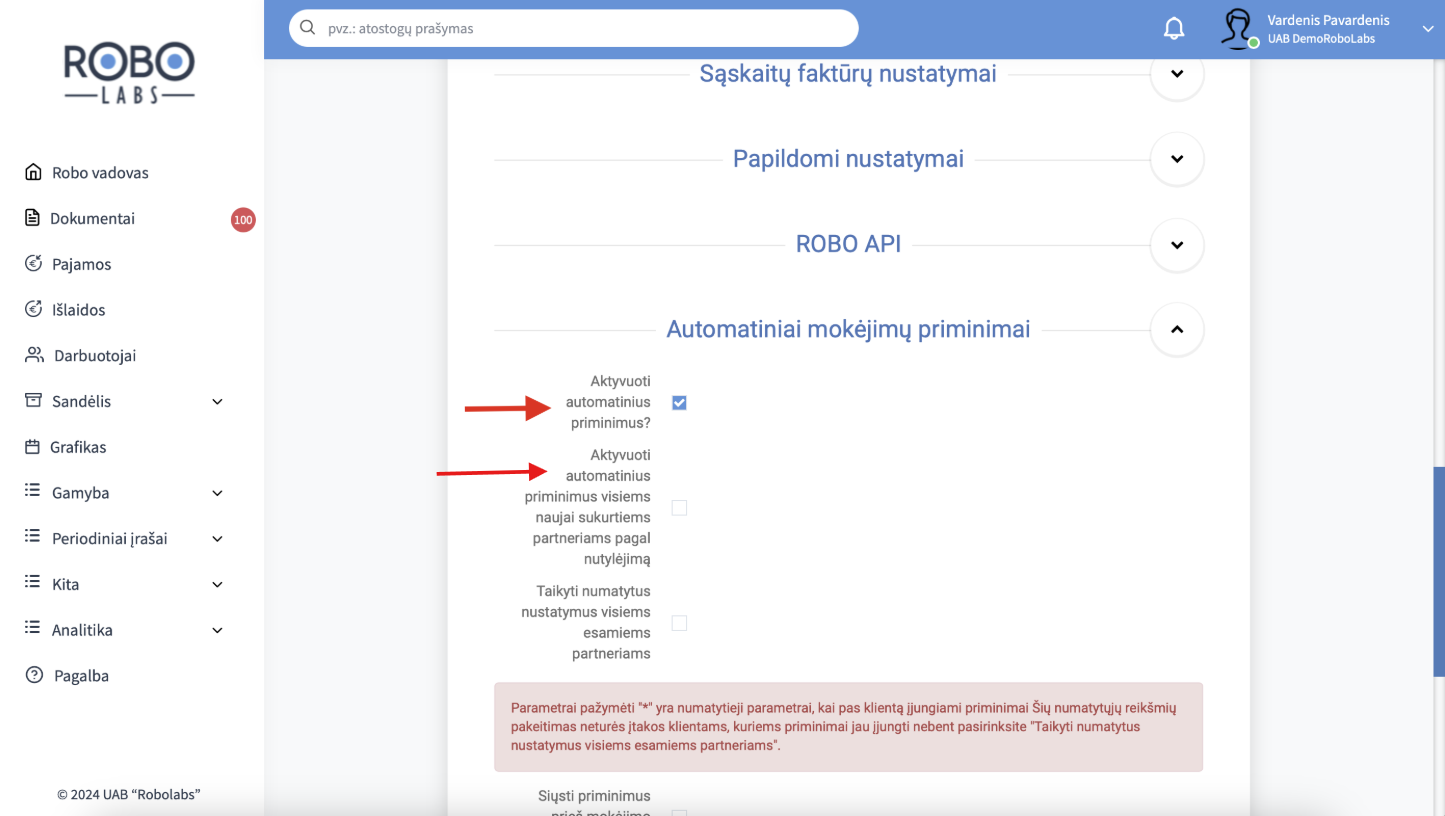Expand Periodiniai įrašai submenu chevron

(218, 539)
